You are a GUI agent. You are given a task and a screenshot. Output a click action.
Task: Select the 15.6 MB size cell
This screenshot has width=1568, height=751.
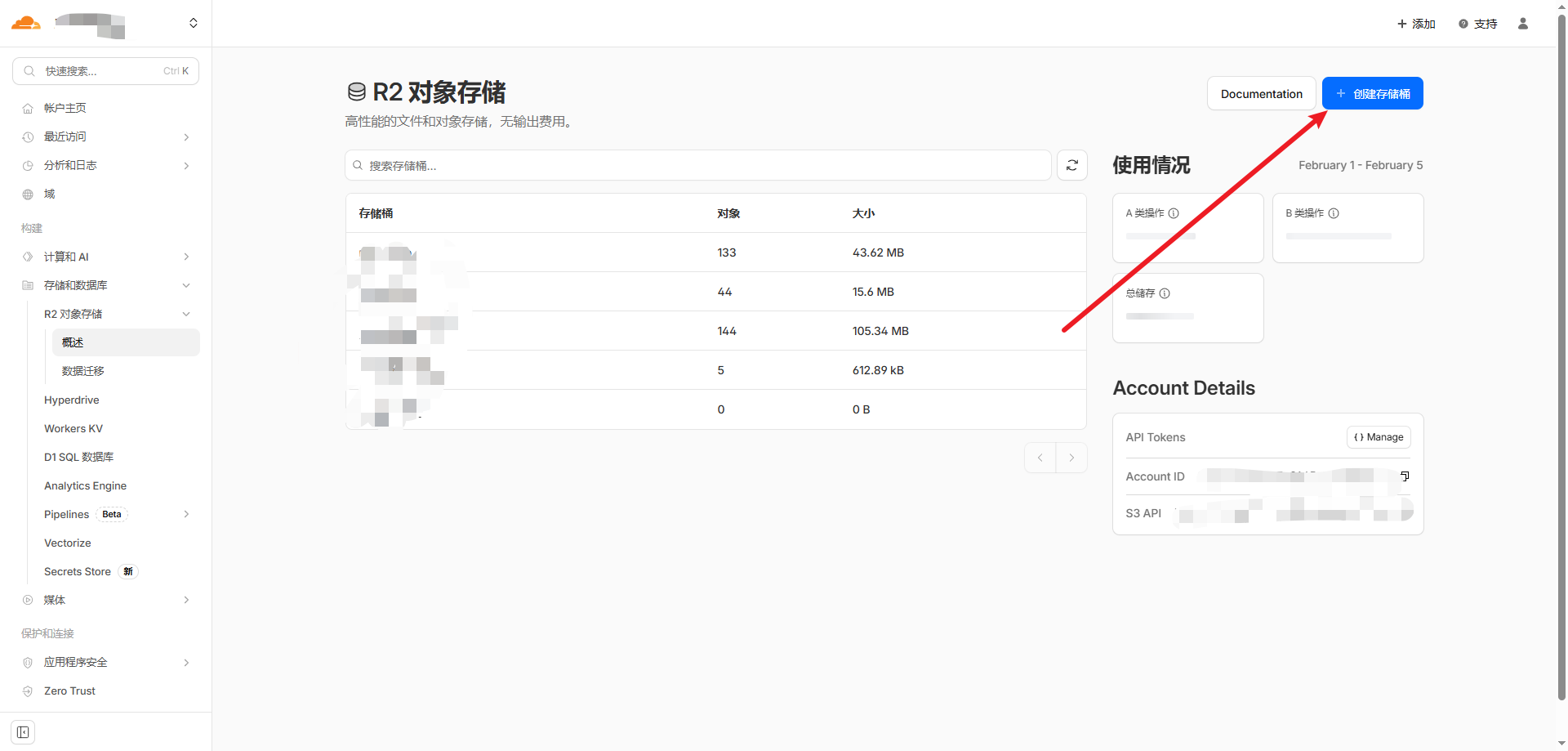click(873, 292)
